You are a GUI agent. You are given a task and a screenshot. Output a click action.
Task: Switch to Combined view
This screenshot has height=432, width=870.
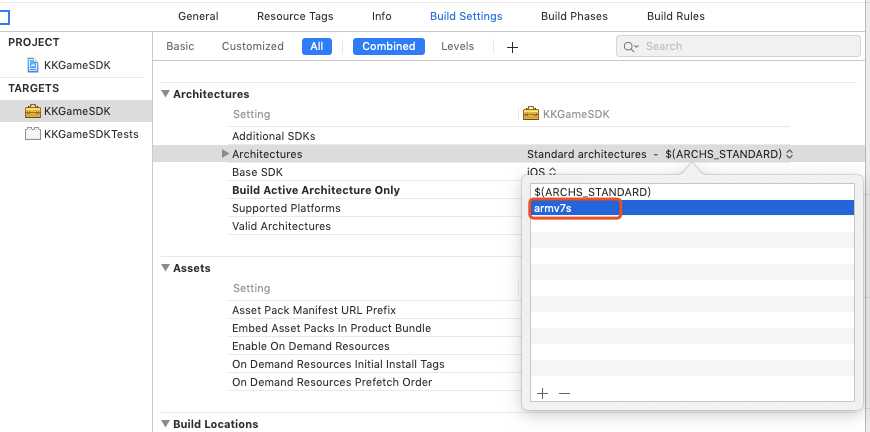388,47
